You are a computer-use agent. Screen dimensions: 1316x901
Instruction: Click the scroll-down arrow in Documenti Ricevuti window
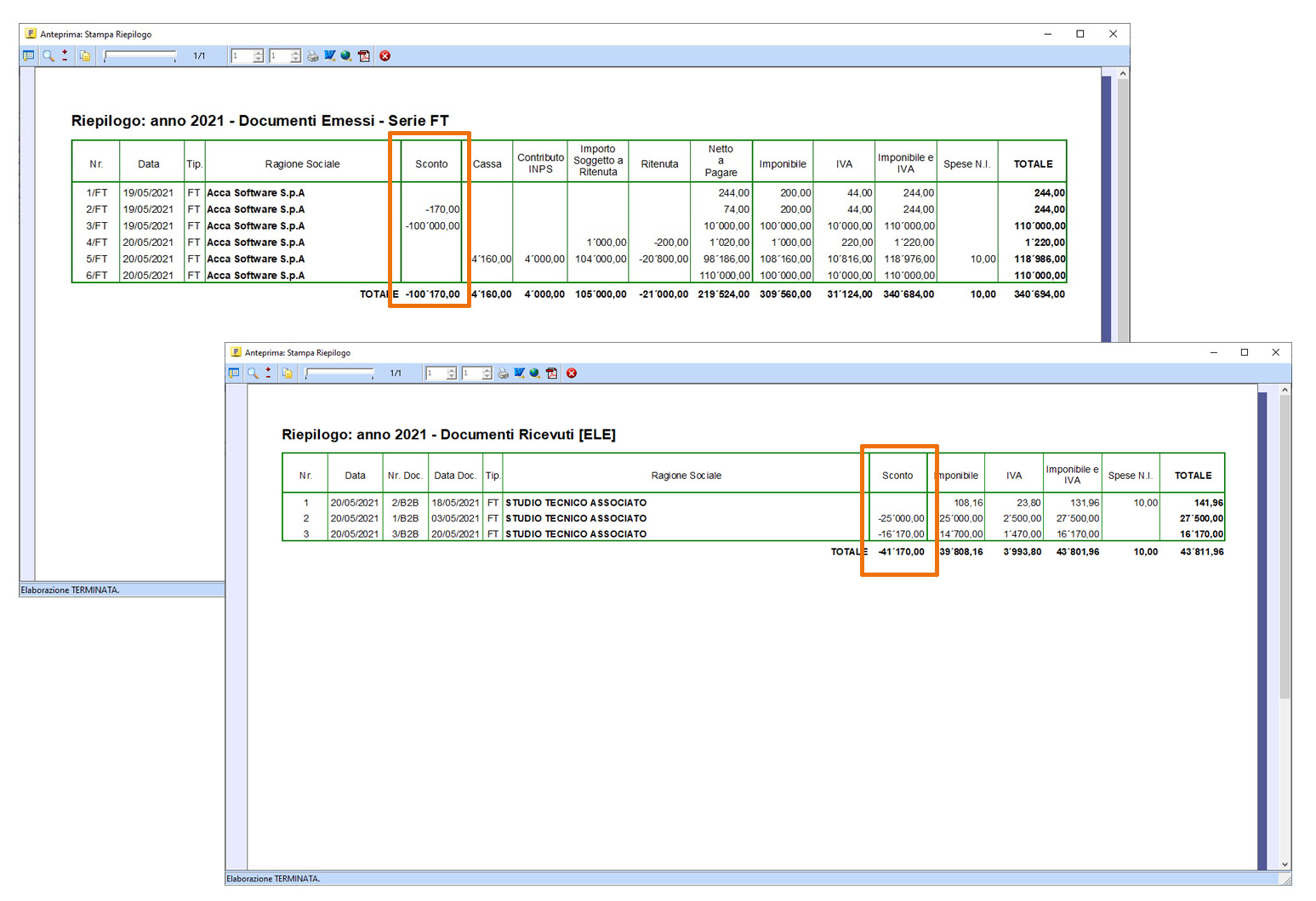point(1285,864)
